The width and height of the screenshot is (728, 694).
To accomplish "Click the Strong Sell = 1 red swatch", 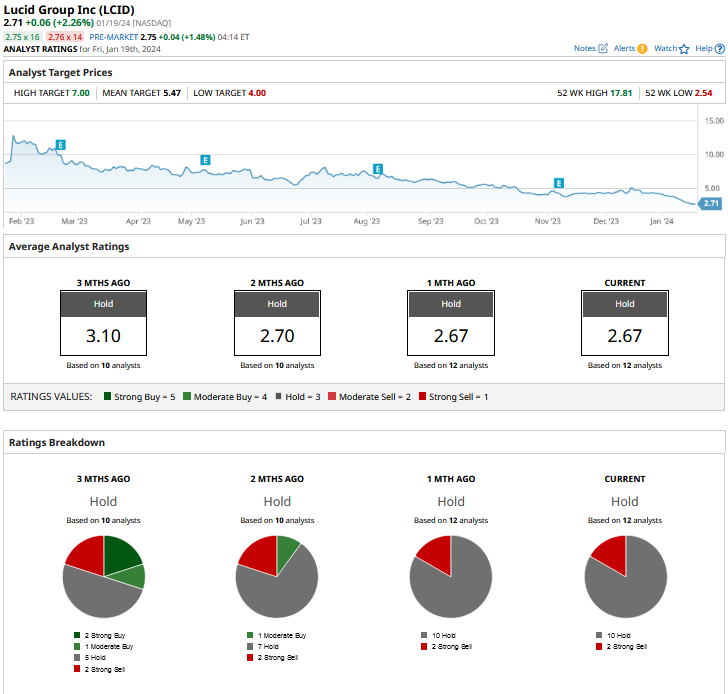I will tap(422, 397).
